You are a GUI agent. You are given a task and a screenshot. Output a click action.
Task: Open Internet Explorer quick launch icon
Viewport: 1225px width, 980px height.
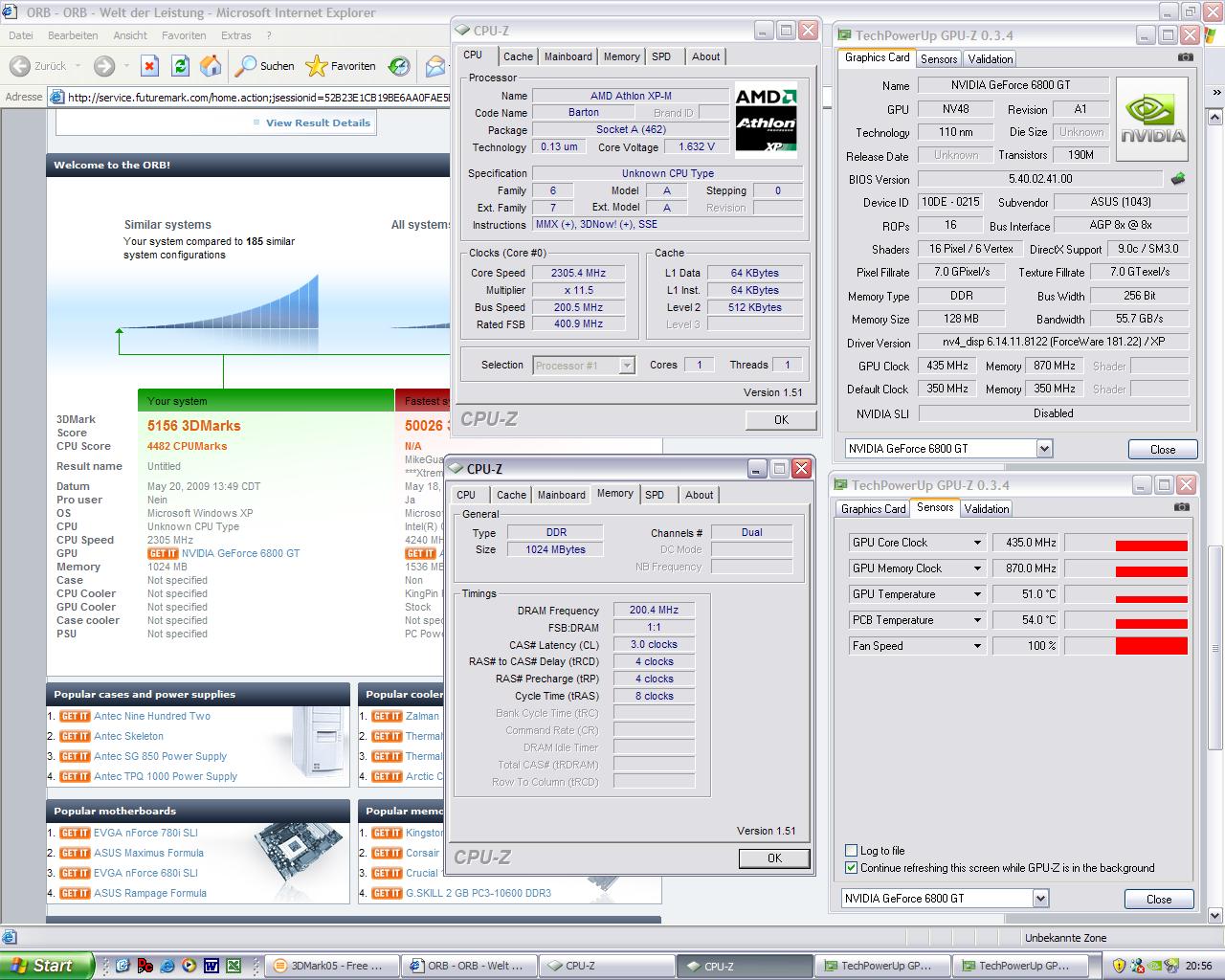167,966
